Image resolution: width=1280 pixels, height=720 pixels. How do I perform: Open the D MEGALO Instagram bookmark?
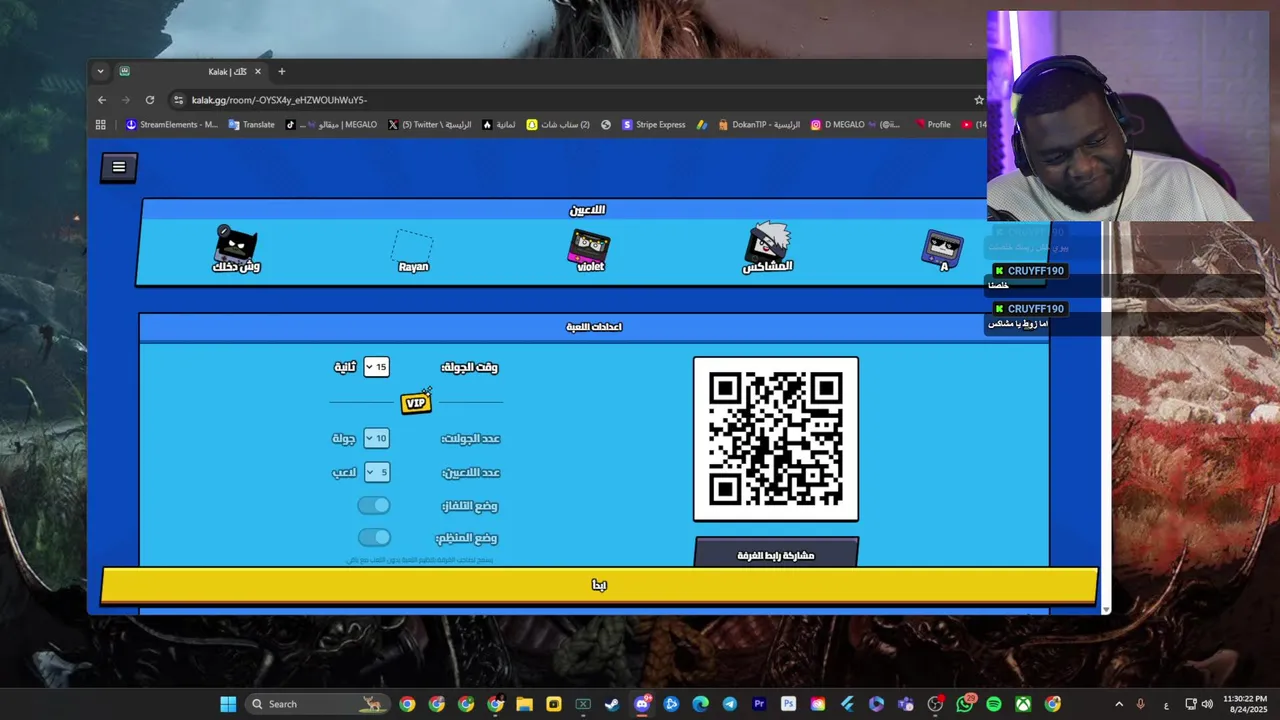click(x=855, y=125)
